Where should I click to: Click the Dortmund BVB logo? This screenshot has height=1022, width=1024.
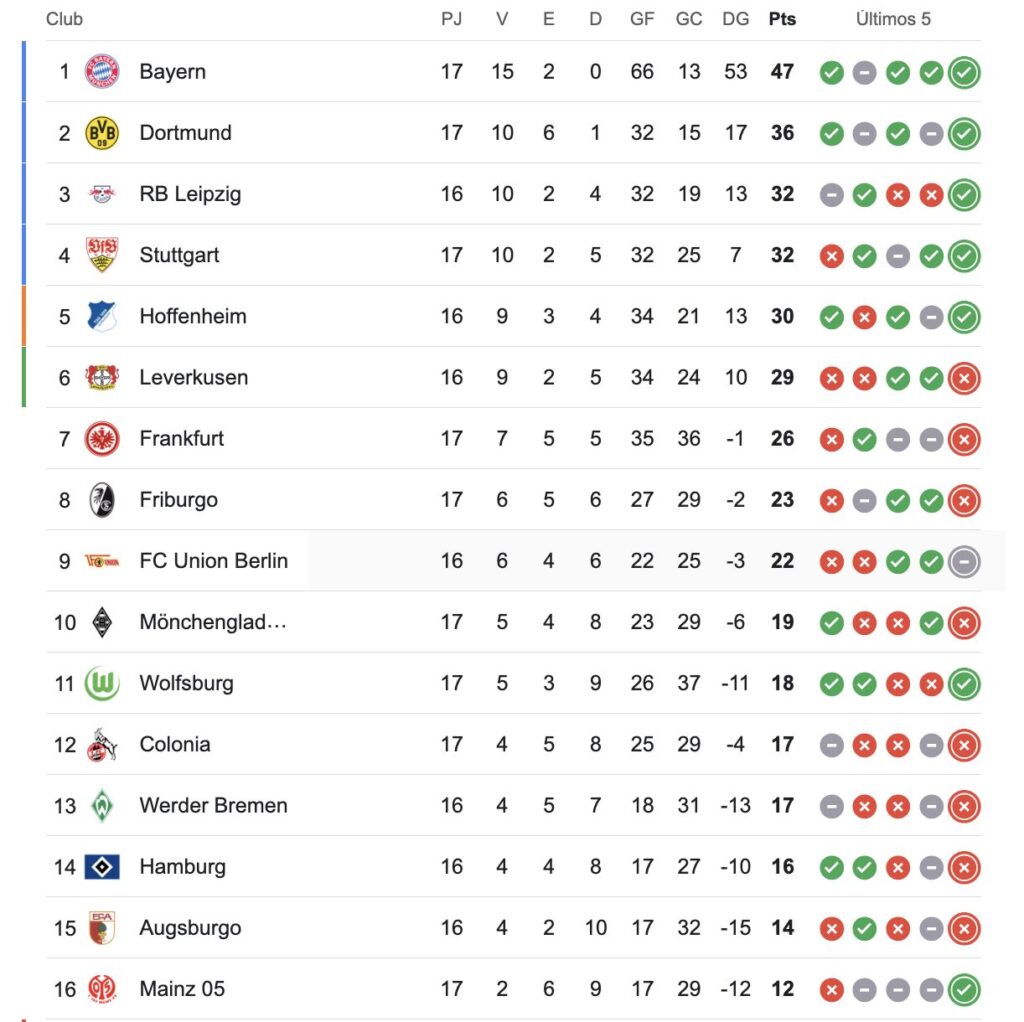[x=102, y=133]
